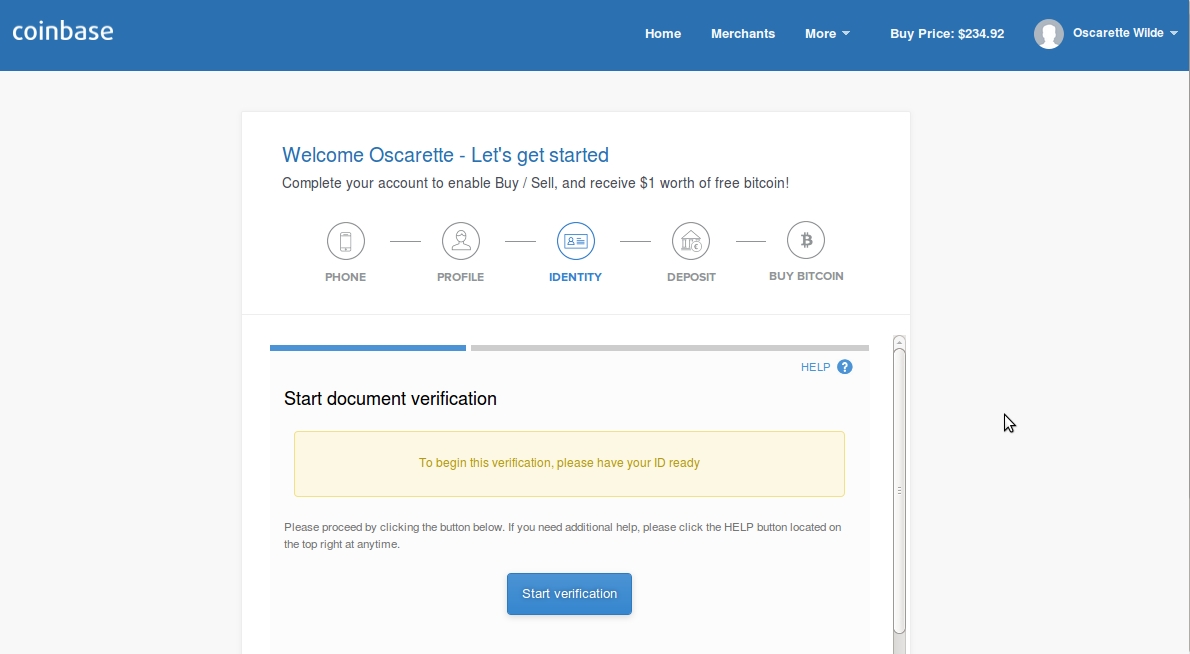1190x654 pixels.
Task: Click the BUY BITCOIN step label
Action: pyautogui.click(x=806, y=276)
